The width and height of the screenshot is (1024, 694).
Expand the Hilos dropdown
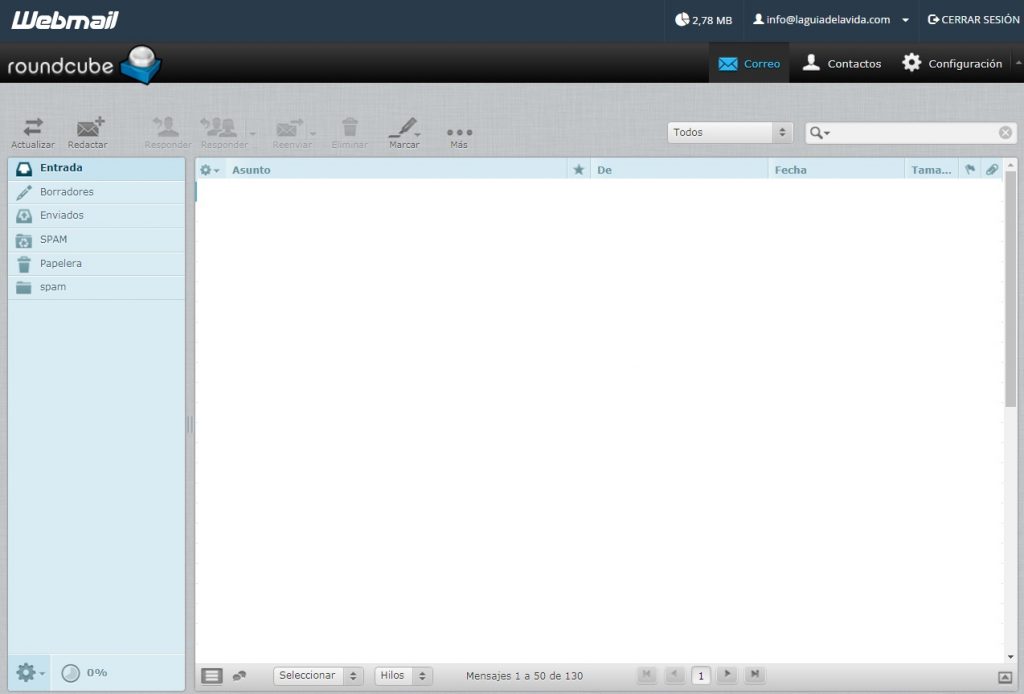[x=403, y=676]
